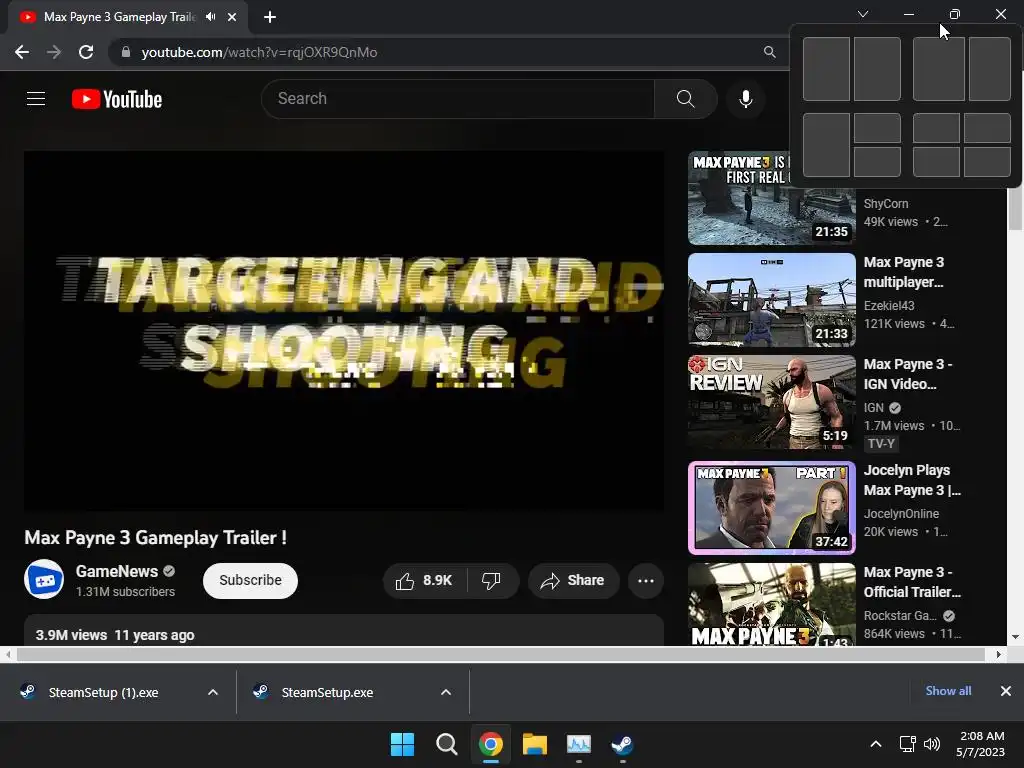Viewport: 1024px width, 768px height.
Task: Click the vertical page scrollbar thumb
Action: tap(1015, 208)
